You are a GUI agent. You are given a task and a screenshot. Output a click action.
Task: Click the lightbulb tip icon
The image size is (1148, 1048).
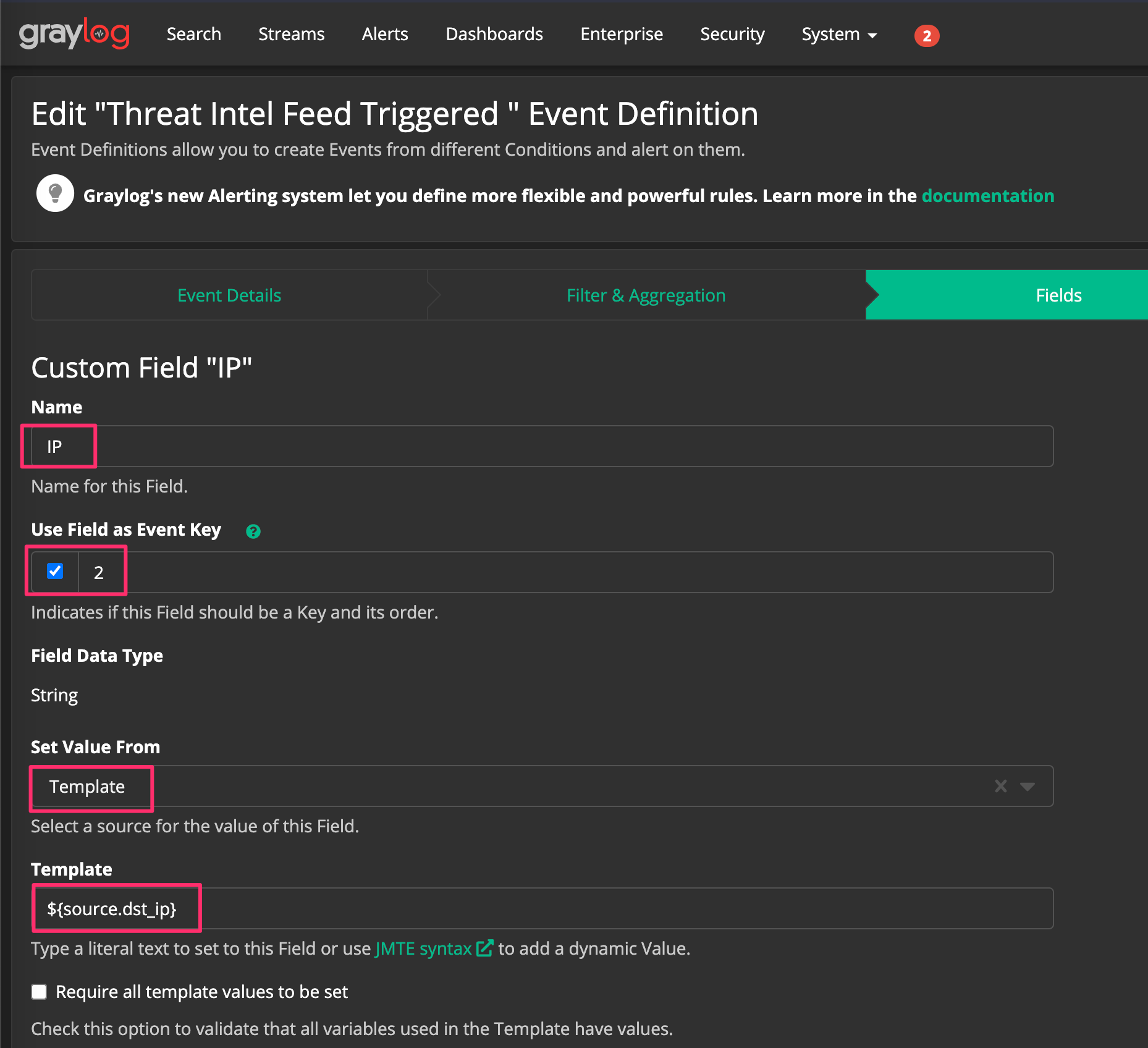(55, 193)
